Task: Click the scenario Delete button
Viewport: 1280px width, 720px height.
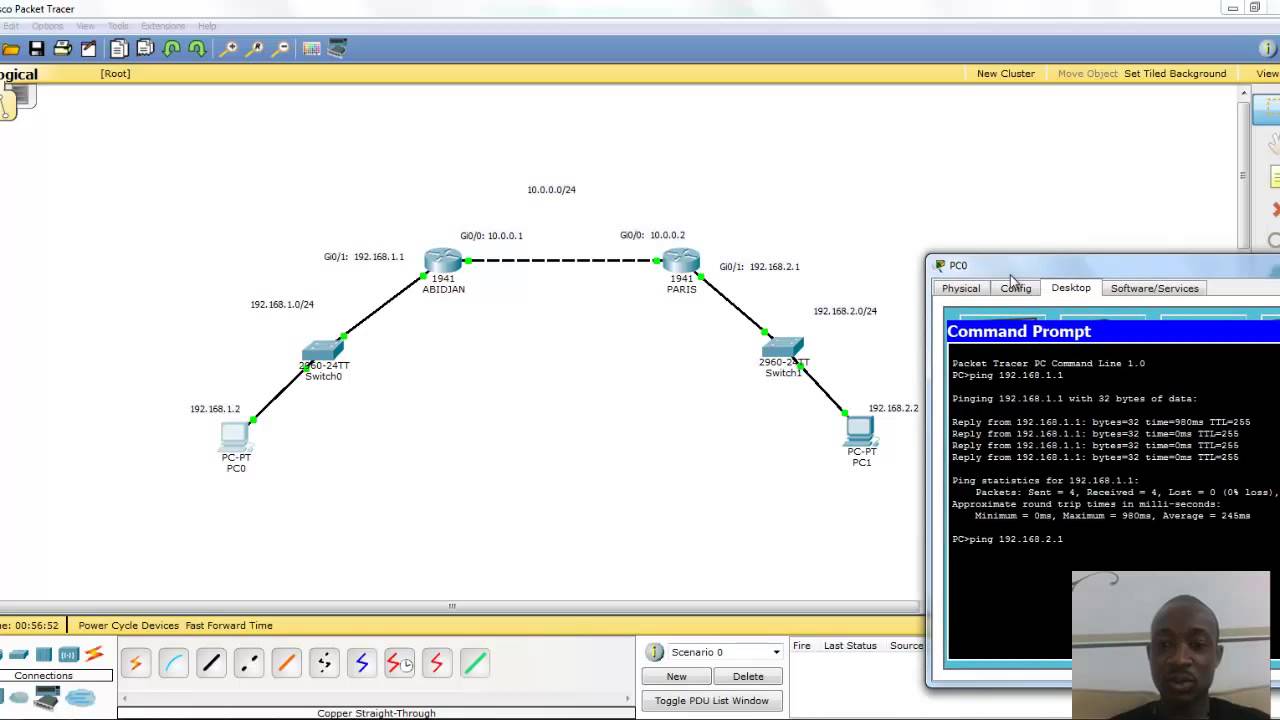Action: click(748, 676)
